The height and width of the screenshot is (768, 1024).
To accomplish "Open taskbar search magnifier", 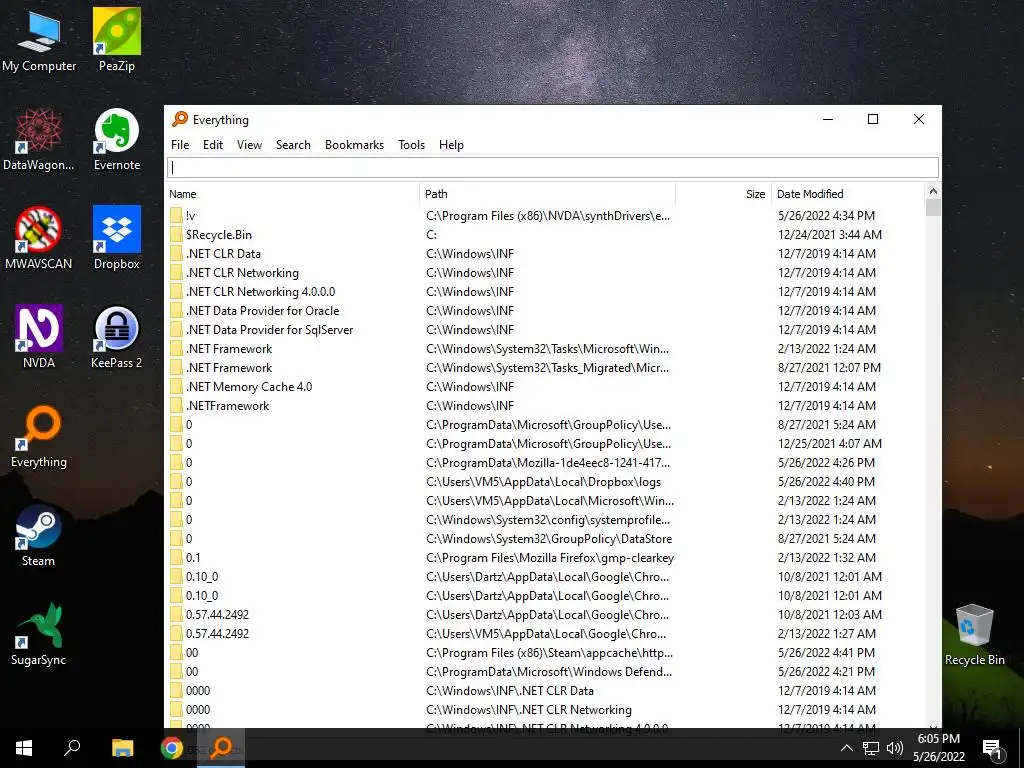I will (x=72, y=748).
